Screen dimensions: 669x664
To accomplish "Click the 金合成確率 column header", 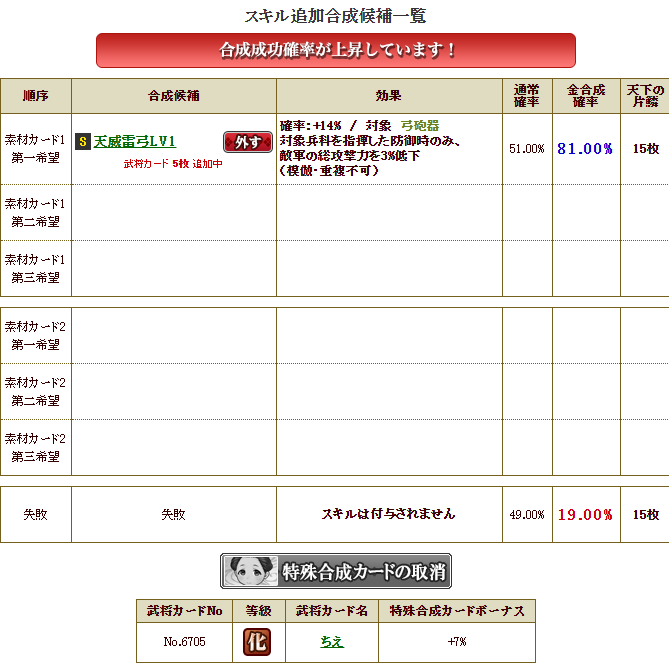I will coord(586,96).
